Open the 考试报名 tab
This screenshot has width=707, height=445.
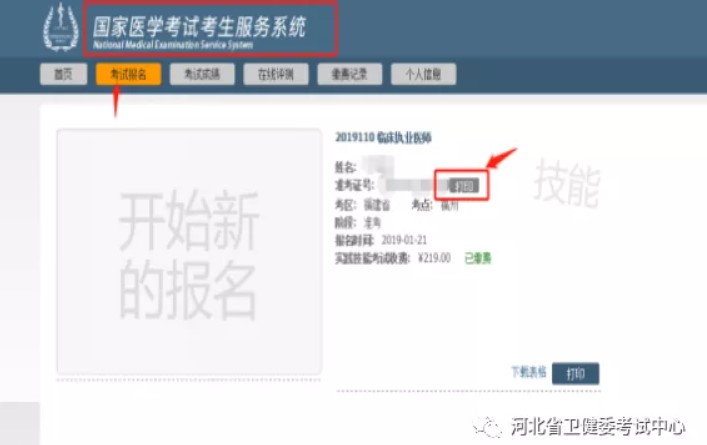128,74
